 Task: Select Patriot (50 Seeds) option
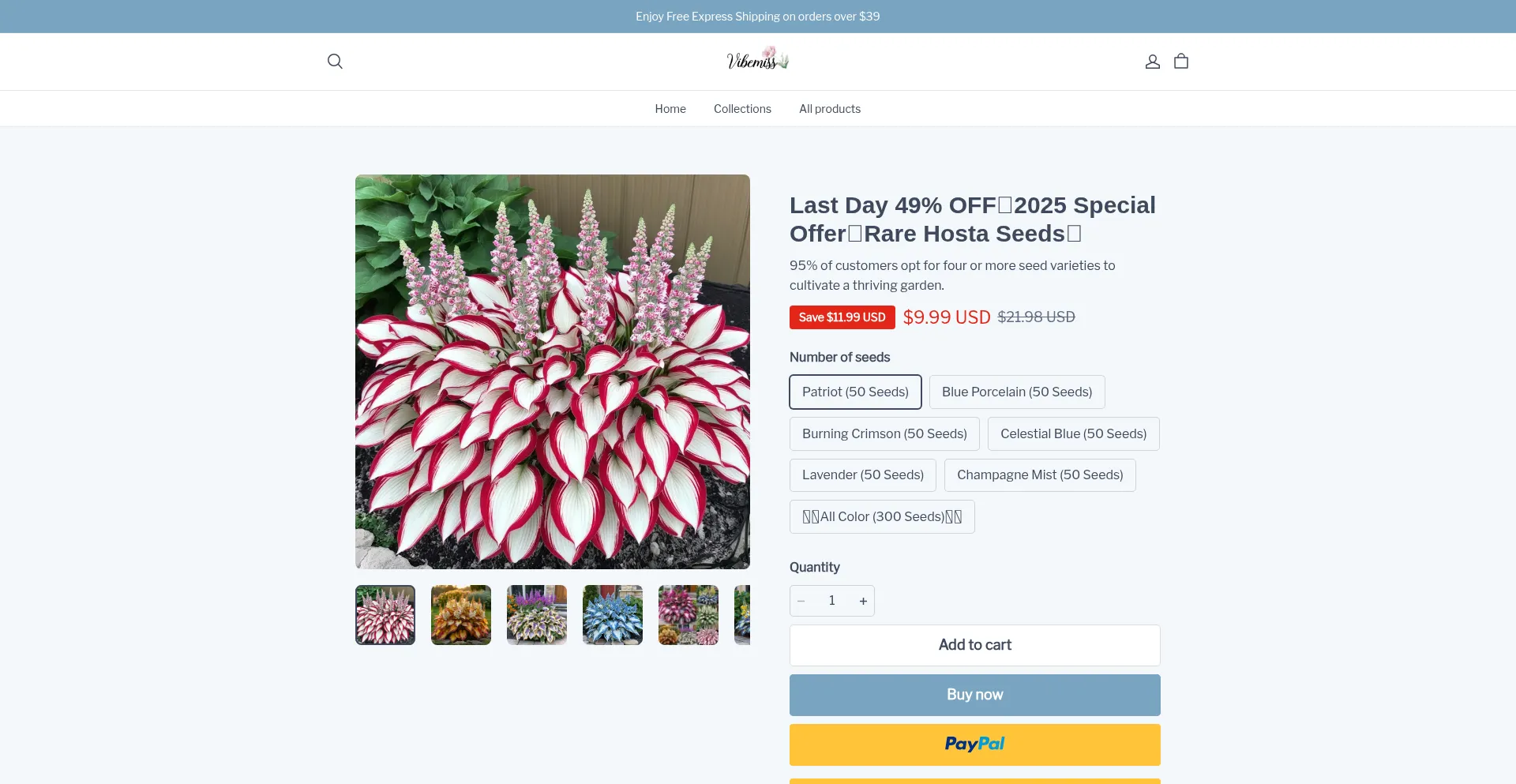pyautogui.click(x=855, y=392)
